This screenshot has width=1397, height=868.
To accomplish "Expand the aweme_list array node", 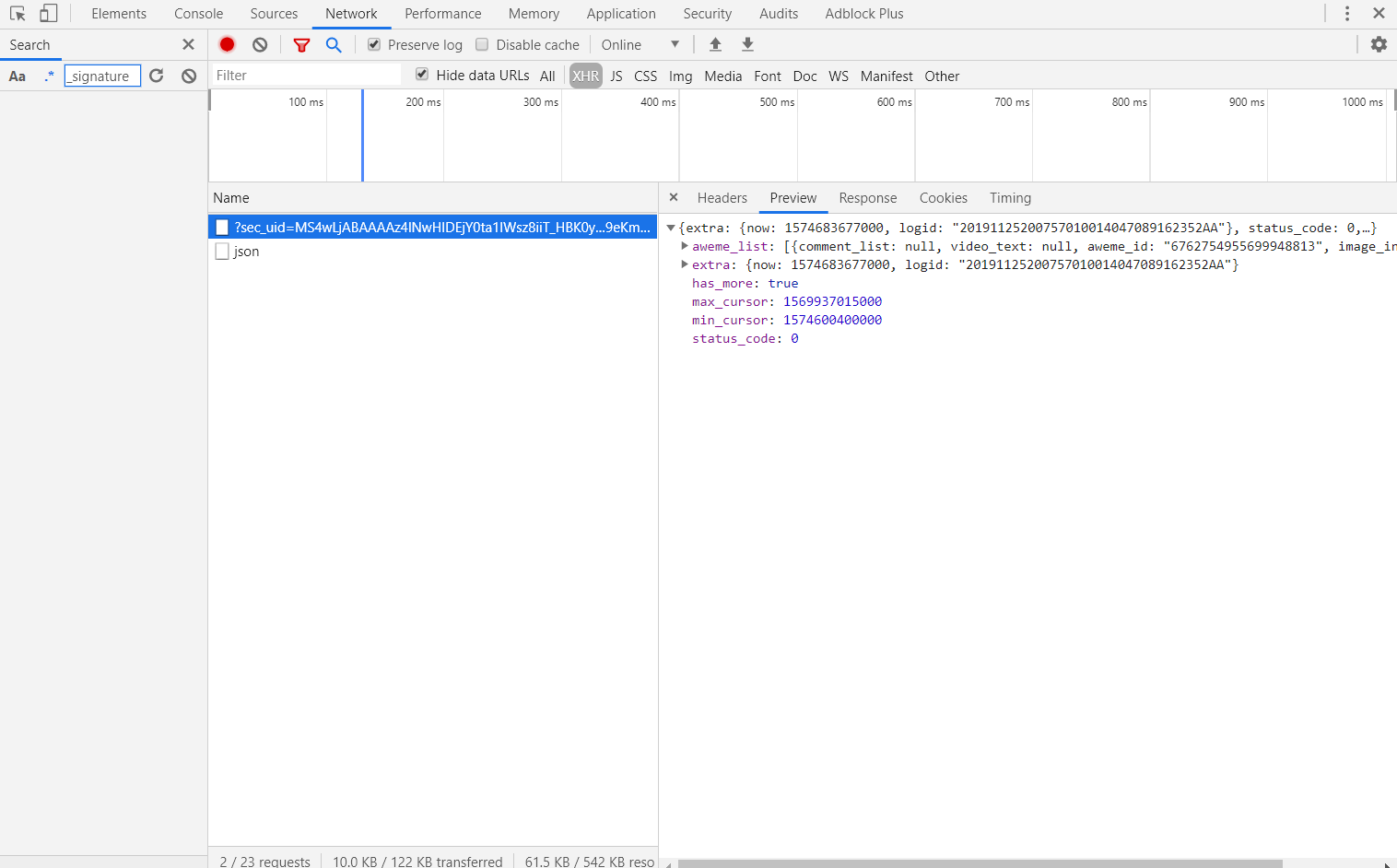I will 684,246.
